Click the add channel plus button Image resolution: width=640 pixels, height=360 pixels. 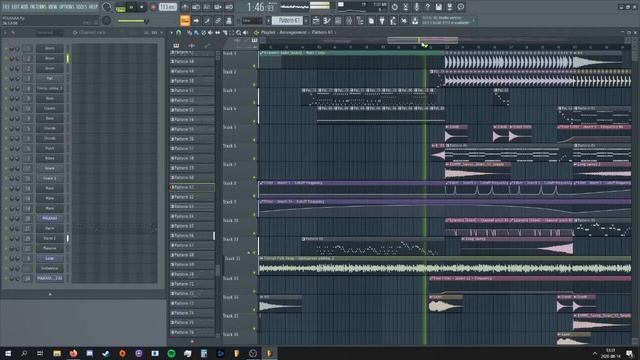pyautogui.click(x=50, y=294)
